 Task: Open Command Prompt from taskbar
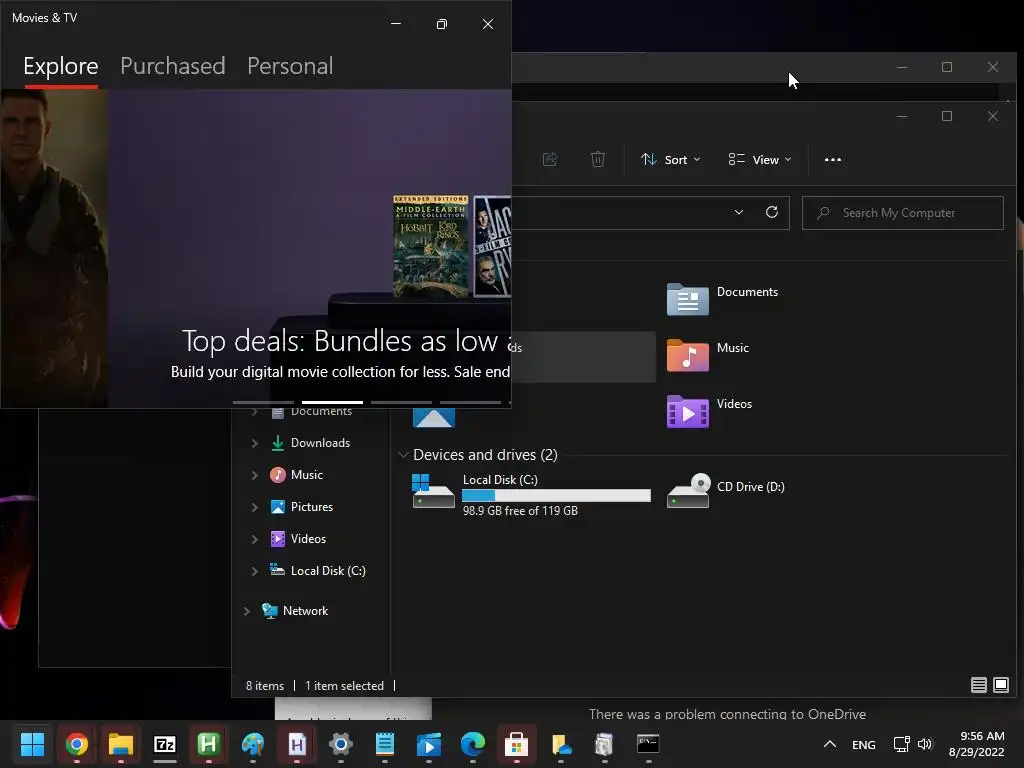tap(648, 744)
